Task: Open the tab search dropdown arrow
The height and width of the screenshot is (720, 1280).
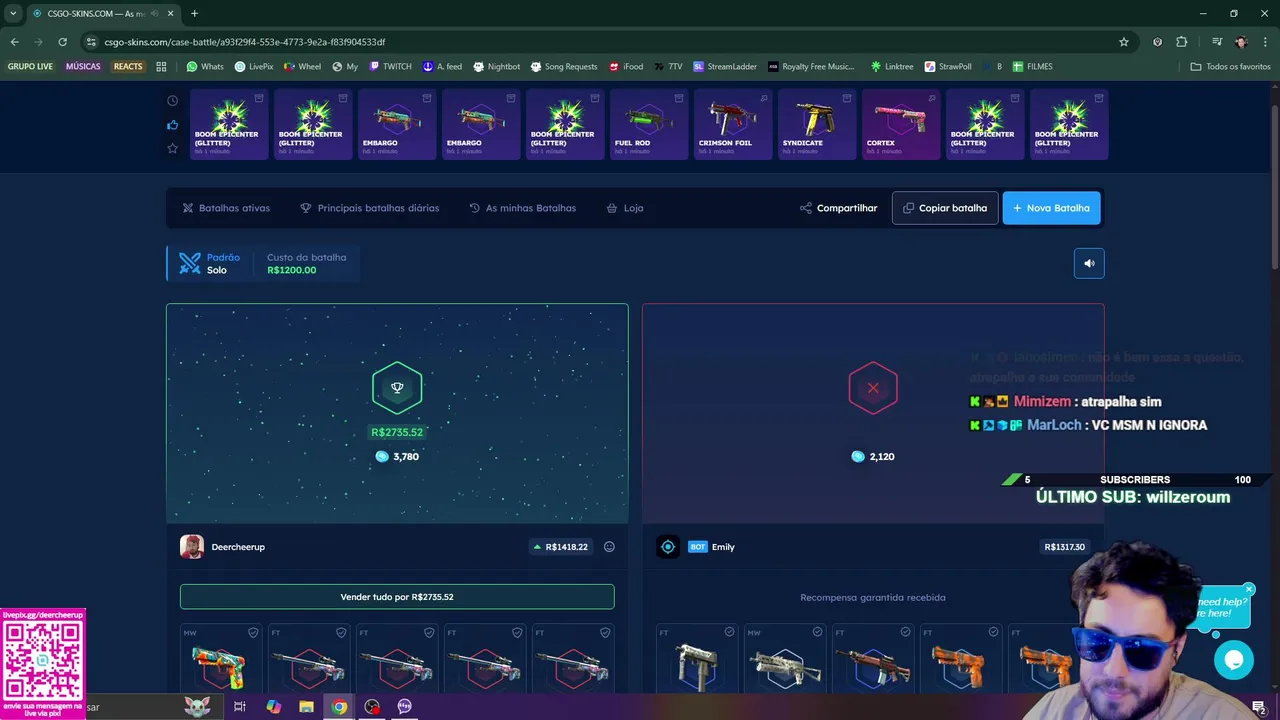Action: click(x=13, y=13)
